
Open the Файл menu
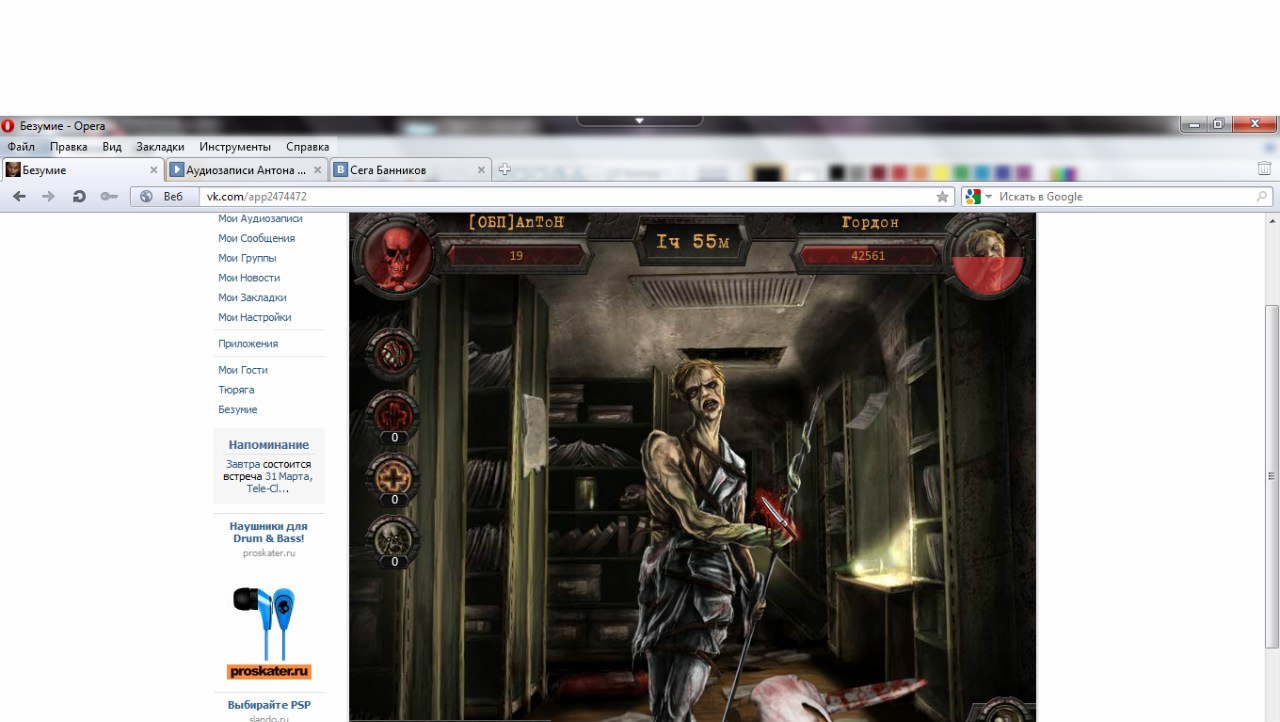(x=21, y=146)
